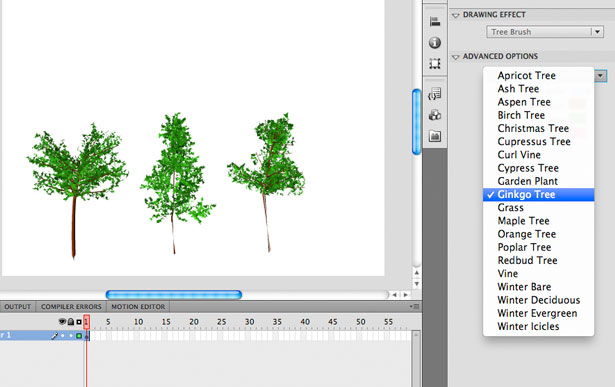Toggle show/hide all layers eye icon
This screenshot has height=387, width=615.
click(x=62, y=322)
